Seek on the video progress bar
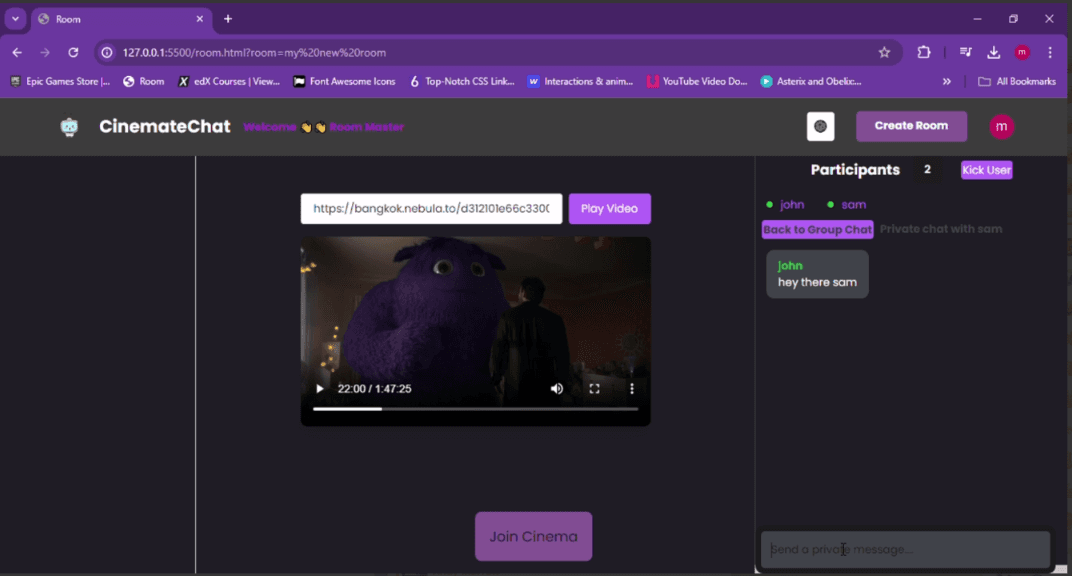This screenshot has height=576, width=1072. pos(475,409)
